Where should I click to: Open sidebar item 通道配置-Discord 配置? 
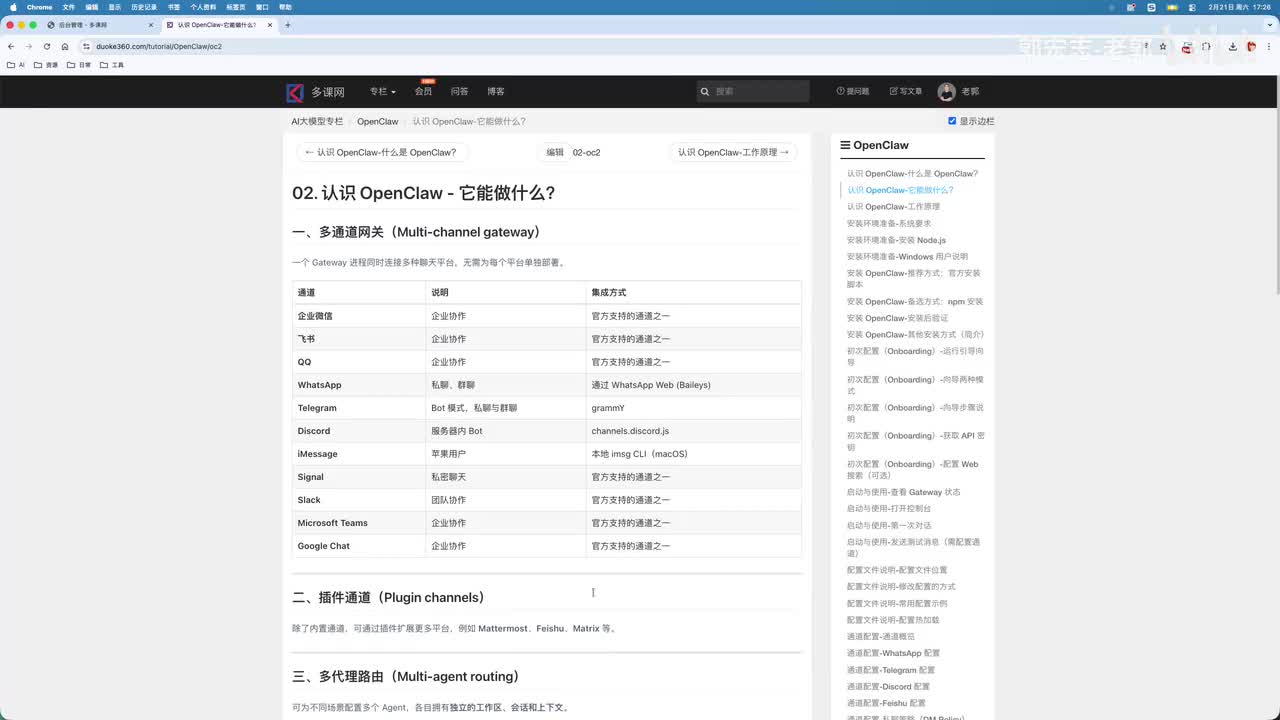889,687
